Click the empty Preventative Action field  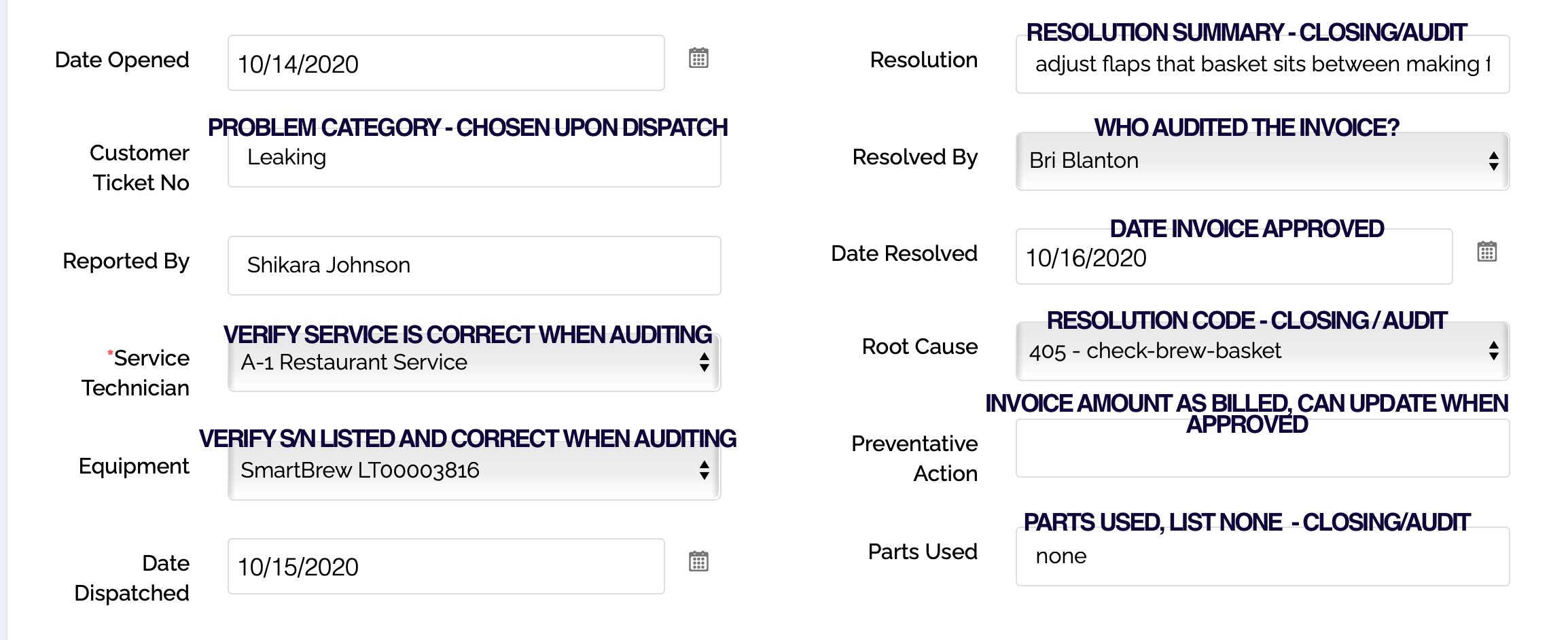pos(1262,449)
